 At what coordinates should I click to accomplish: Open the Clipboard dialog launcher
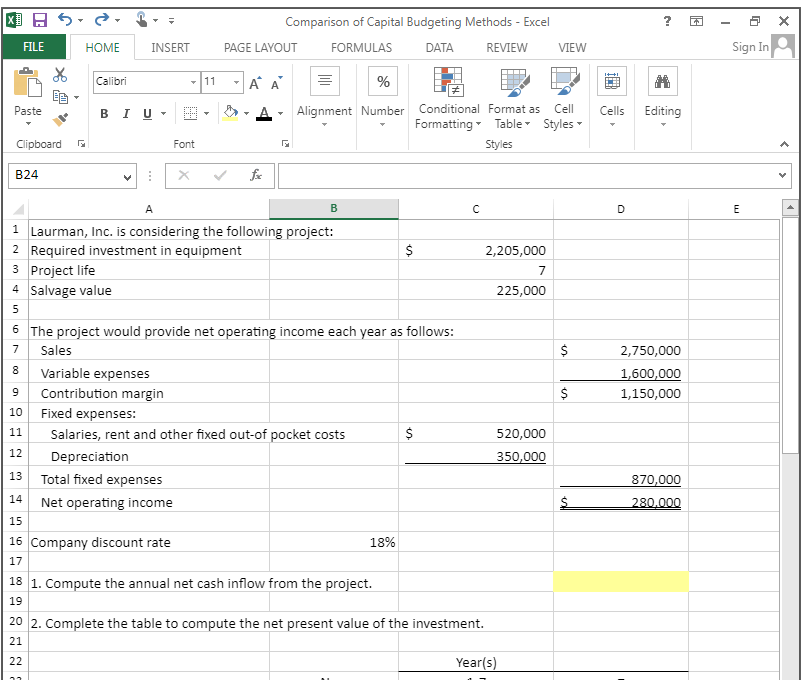pyautogui.click(x=81, y=144)
